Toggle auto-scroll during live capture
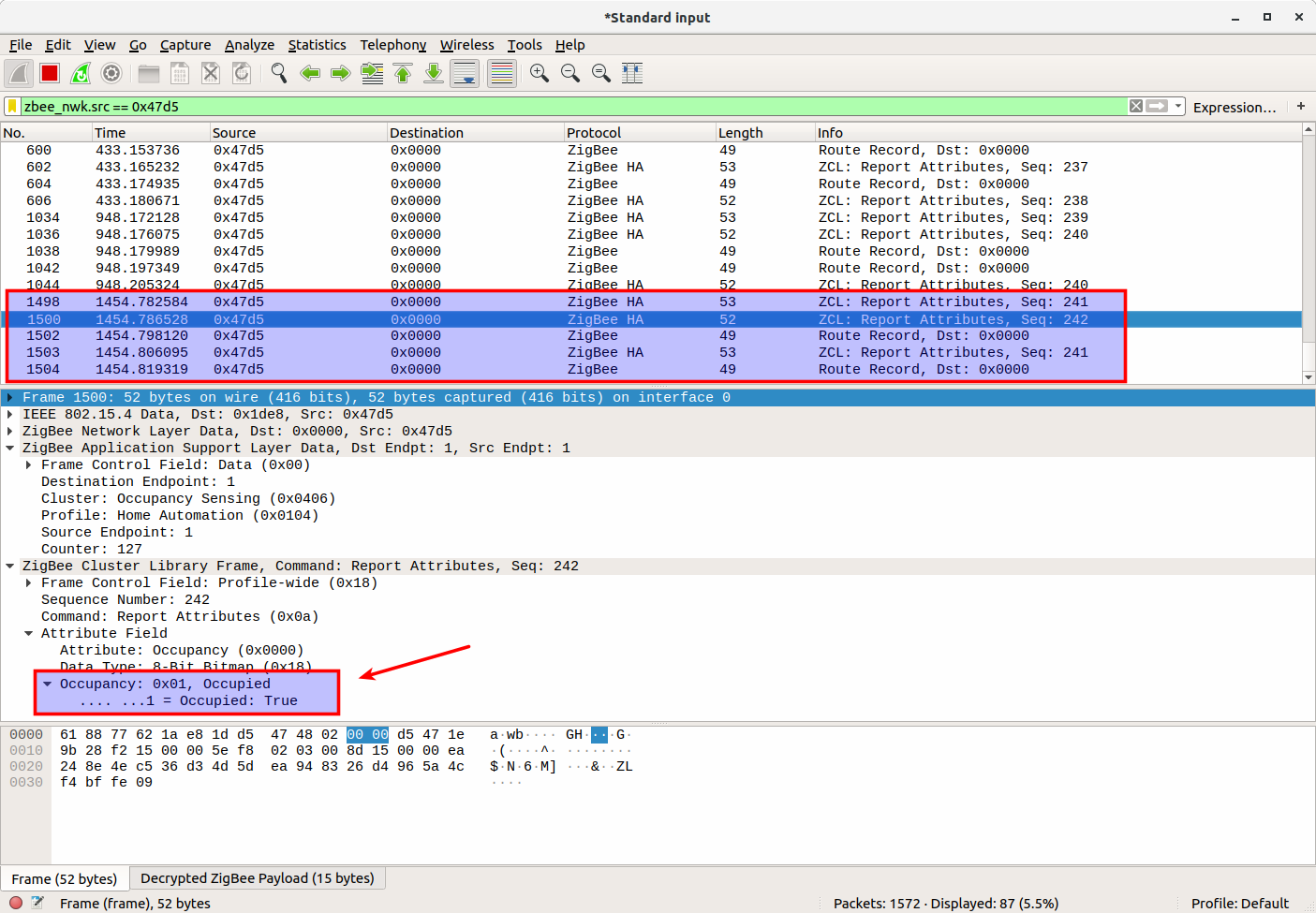 click(x=465, y=73)
